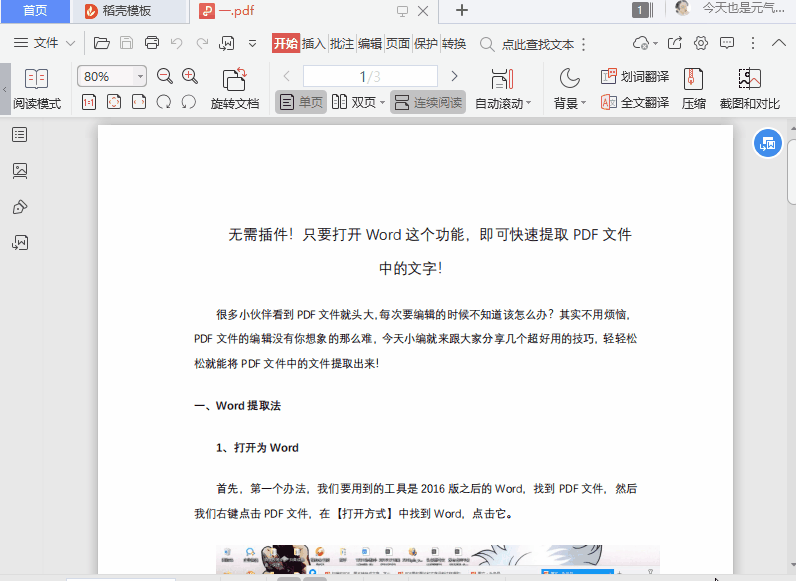Expand the File (文件) menu arrow
This screenshot has width=796, height=581.
tap(71, 43)
